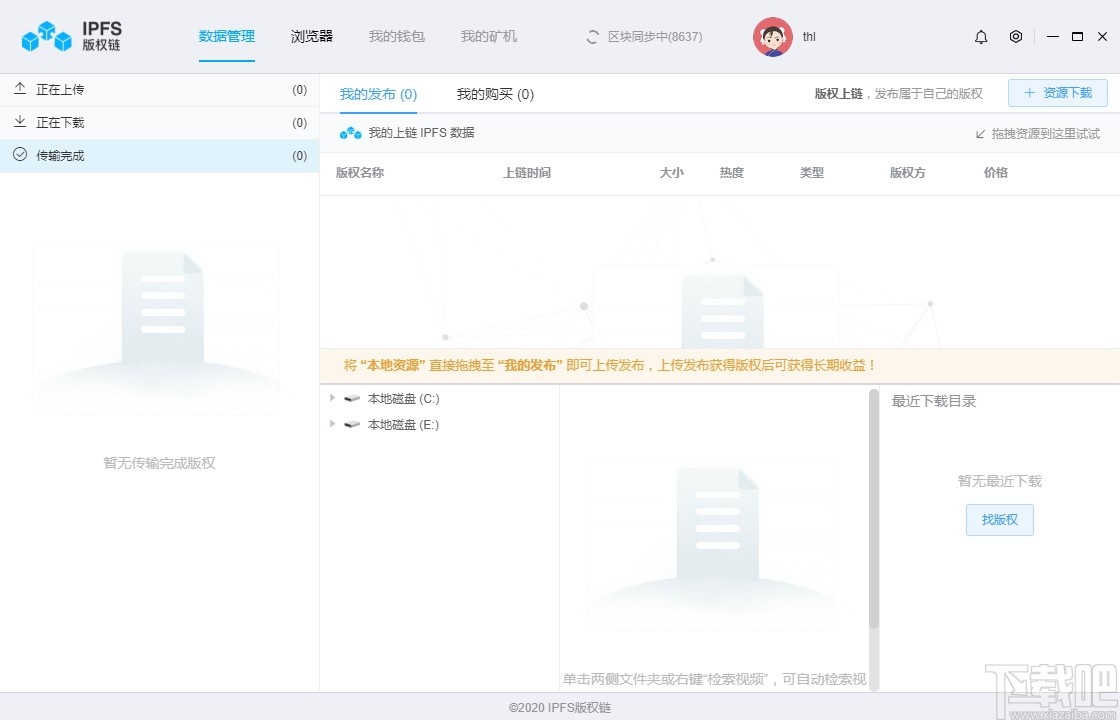The height and width of the screenshot is (720, 1120).
Task: Click the 资源下载 button
Action: [1057, 92]
